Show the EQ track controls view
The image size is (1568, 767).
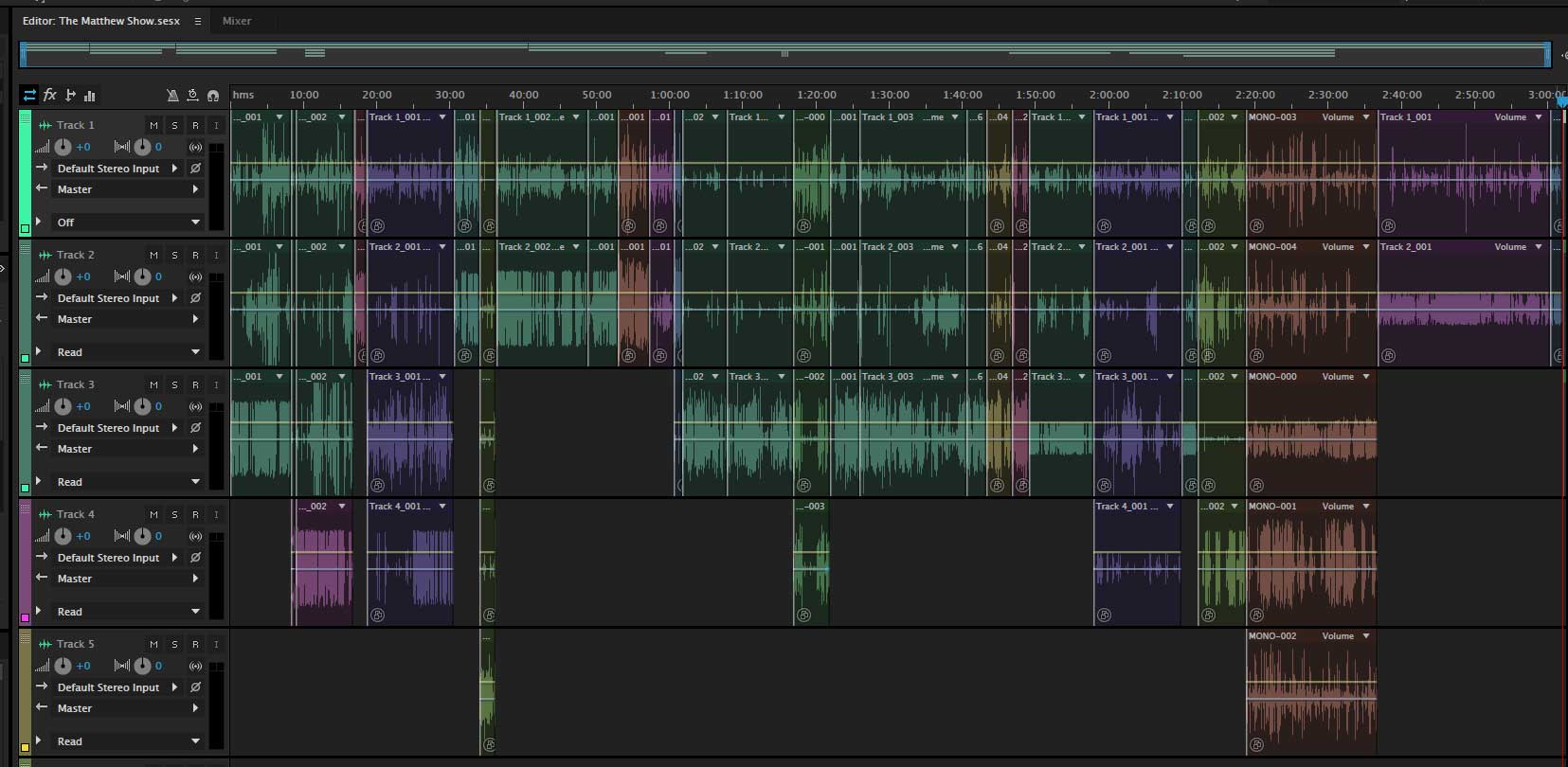coord(90,95)
